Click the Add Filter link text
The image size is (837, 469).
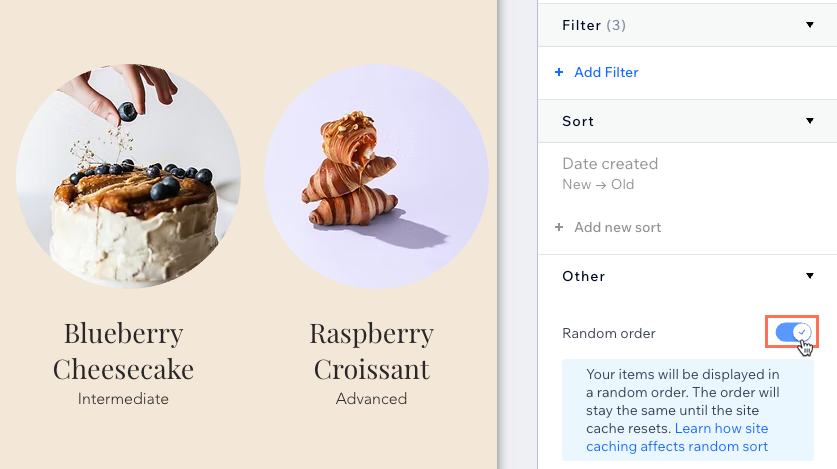click(606, 72)
